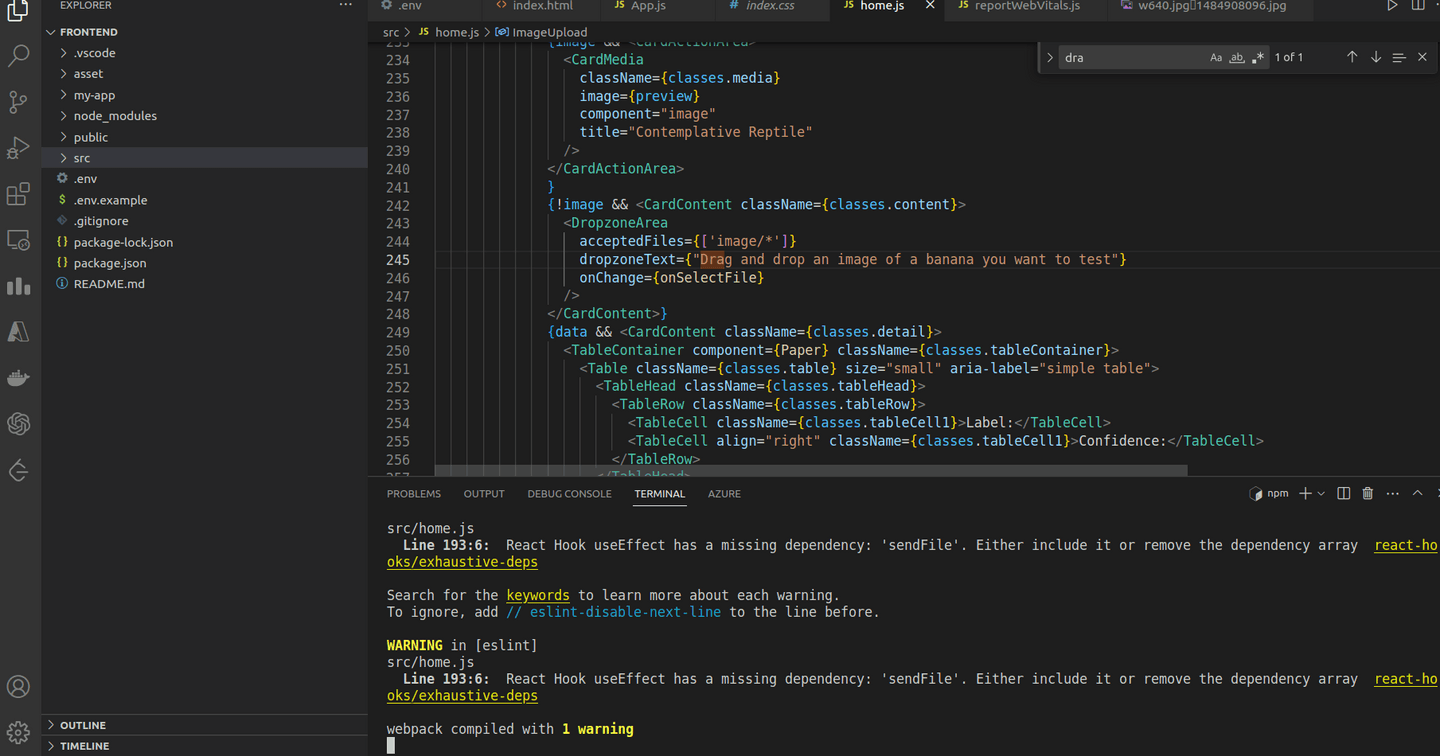This screenshot has width=1440, height=756.
Task: Open the terminal launch profile dropdown
Action: point(1321,494)
